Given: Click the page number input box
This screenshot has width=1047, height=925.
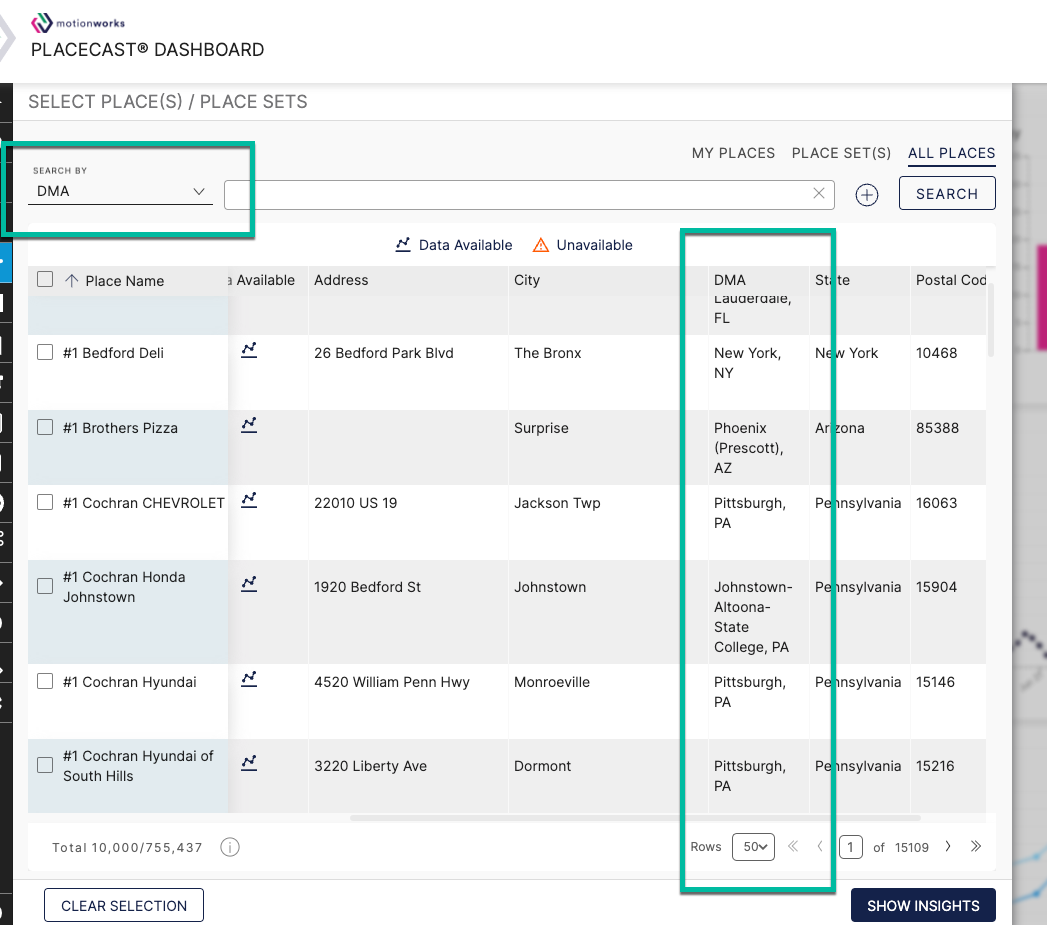Looking at the screenshot, I should tap(850, 848).
